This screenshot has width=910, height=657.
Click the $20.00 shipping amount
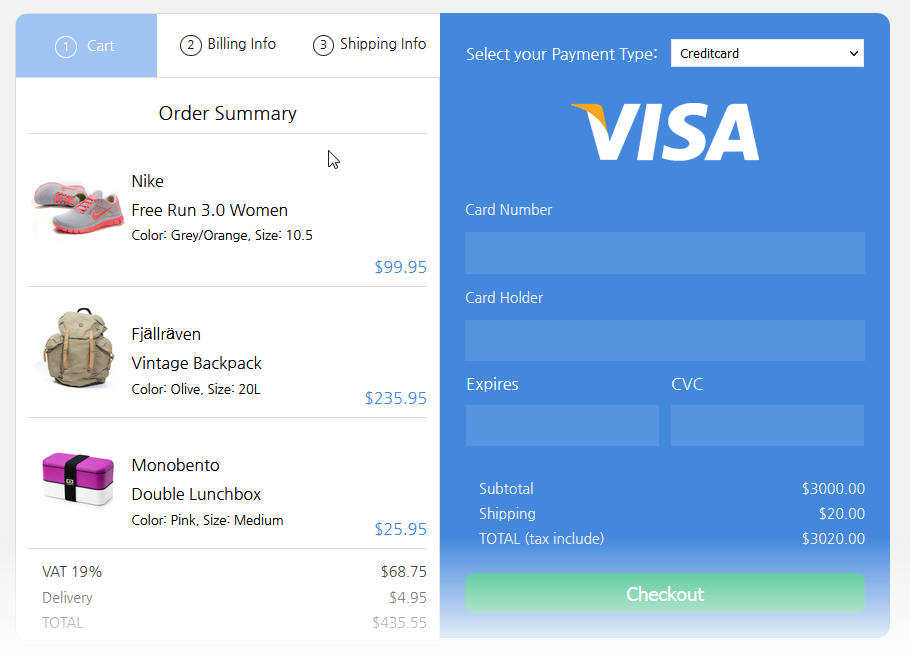tap(842, 514)
